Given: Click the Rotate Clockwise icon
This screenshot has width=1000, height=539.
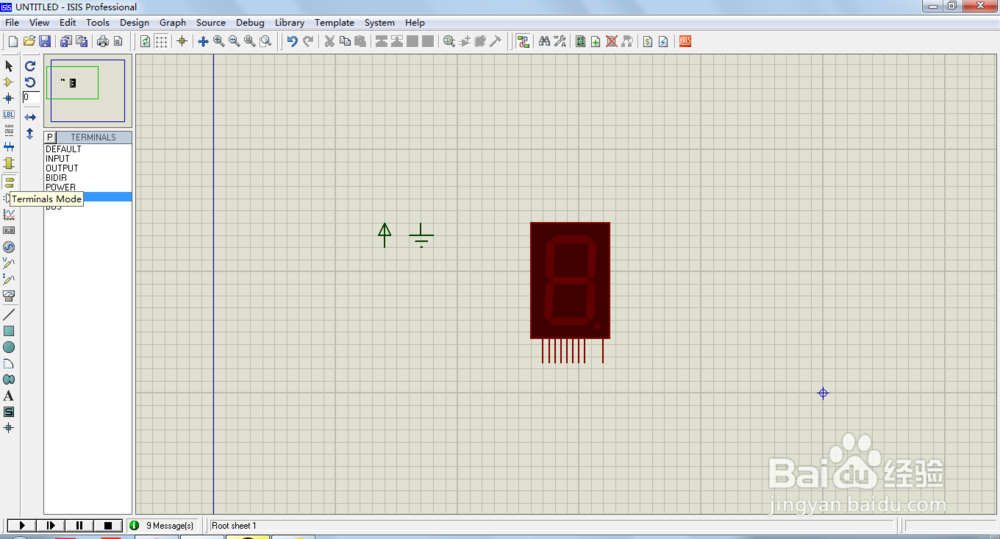Looking at the screenshot, I should [x=30, y=66].
